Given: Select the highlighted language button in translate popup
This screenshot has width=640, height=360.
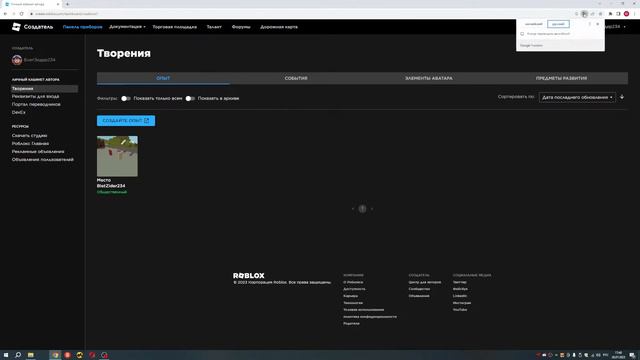Looking at the screenshot, I should coord(558,24).
